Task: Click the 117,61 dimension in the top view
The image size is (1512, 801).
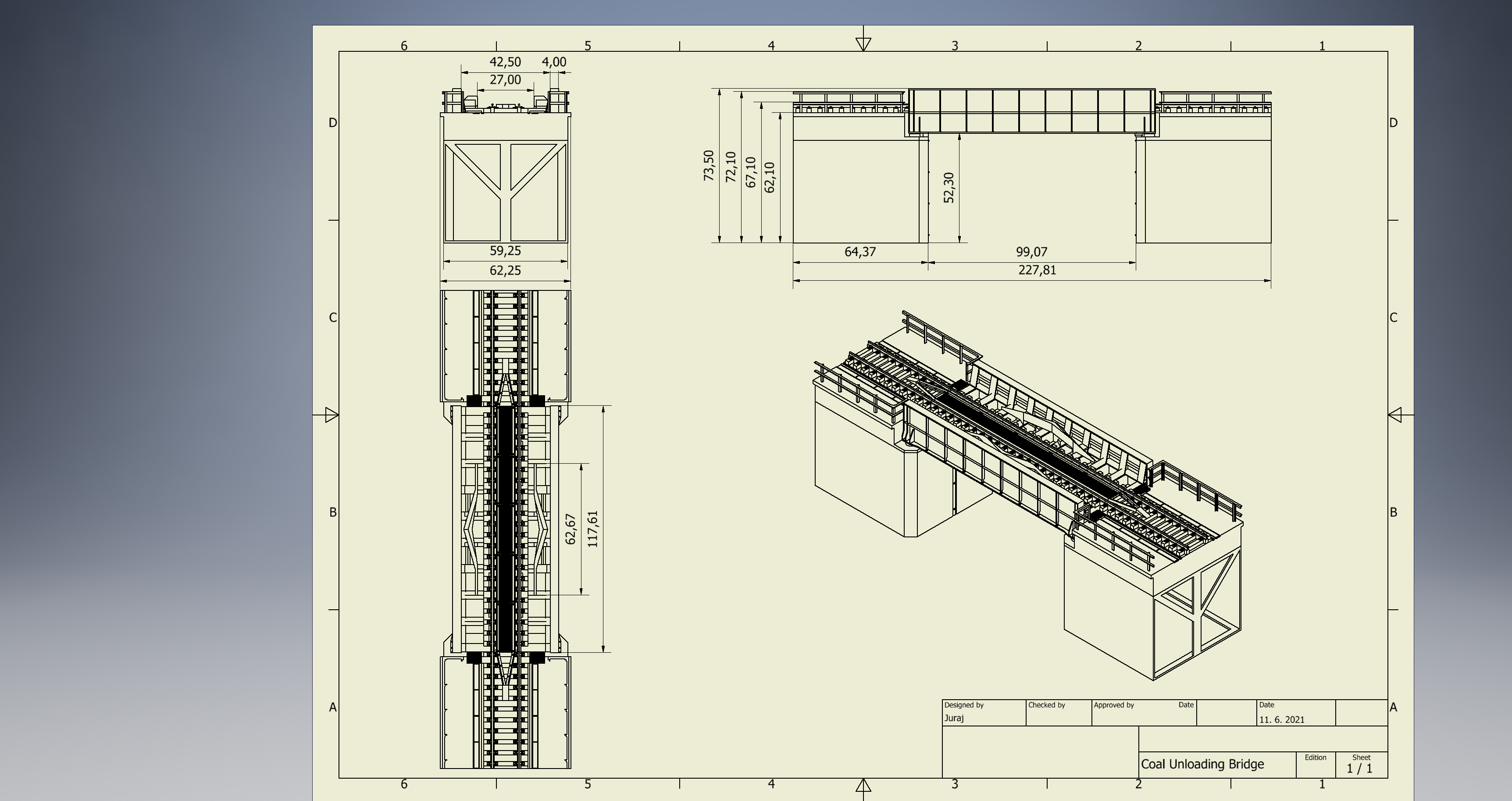Action: tap(592, 529)
